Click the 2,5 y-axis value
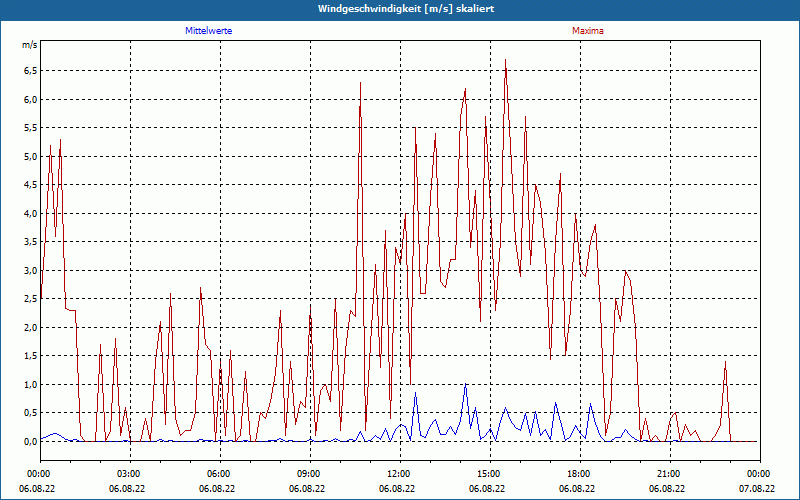Image resolution: width=800 pixels, height=500 pixels. point(31,298)
